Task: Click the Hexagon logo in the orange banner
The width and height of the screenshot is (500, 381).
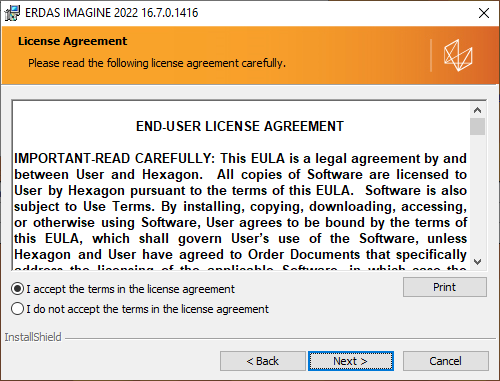Action: tap(458, 55)
